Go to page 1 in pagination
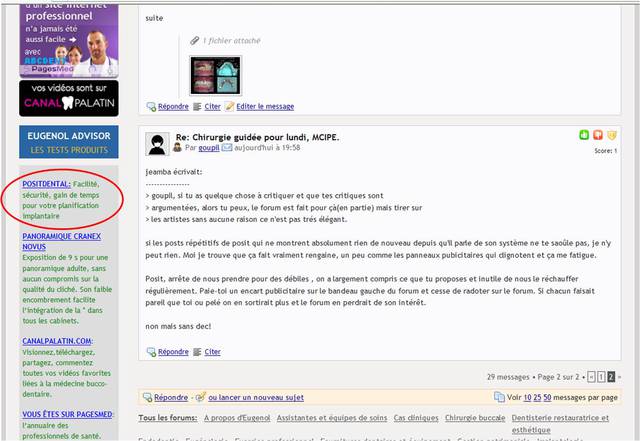Viewport: 640px width, 441px height. 602,377
